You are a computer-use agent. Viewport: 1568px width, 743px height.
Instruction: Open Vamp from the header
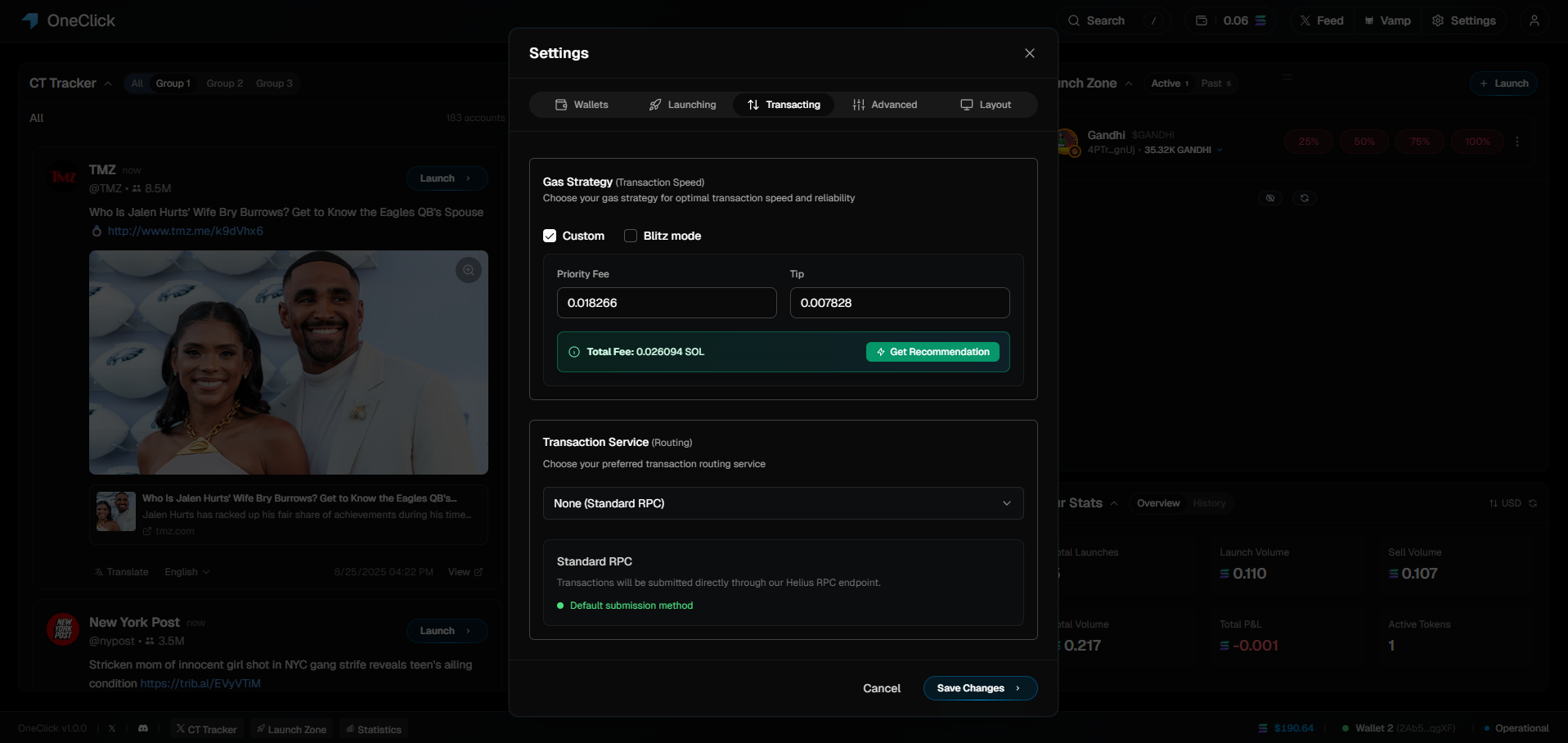1388,20
